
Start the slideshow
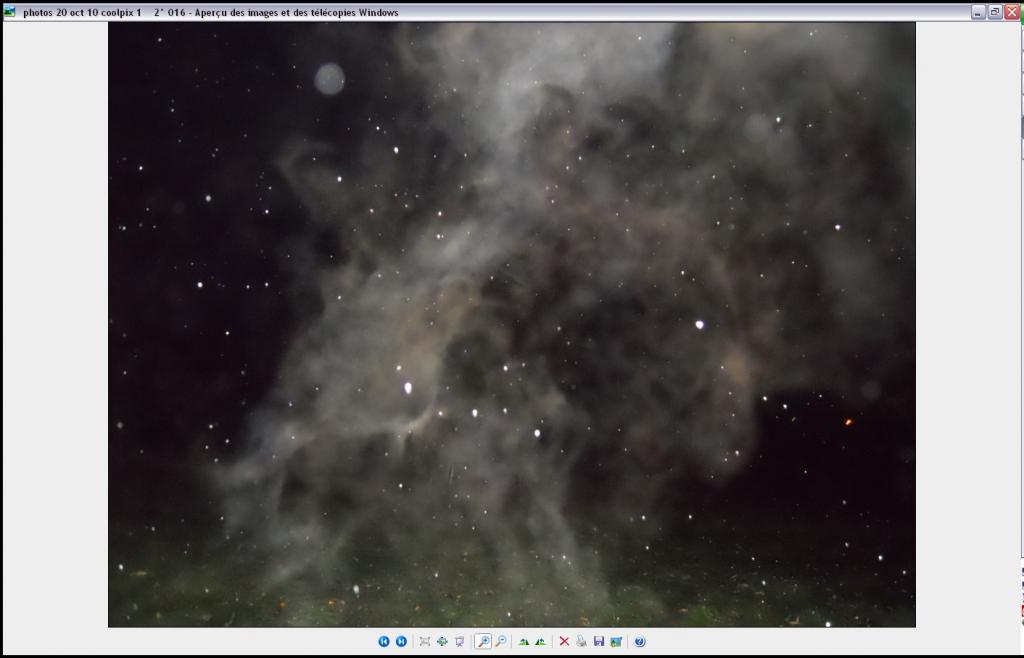[460, 642]
